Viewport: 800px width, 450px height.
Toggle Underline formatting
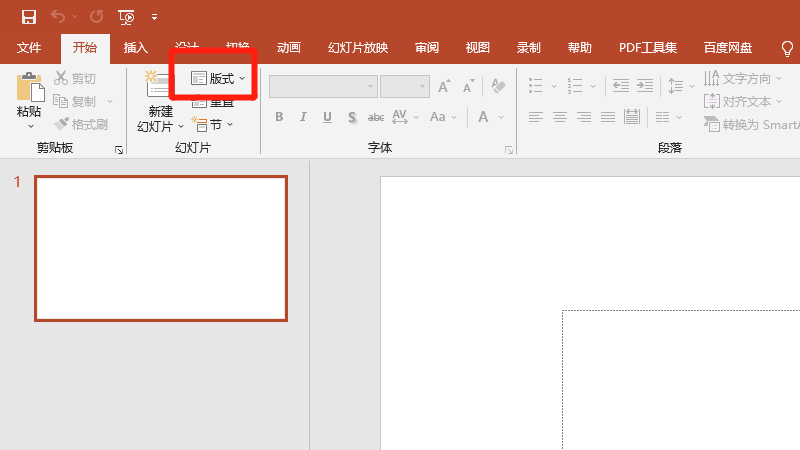point(328,118)
